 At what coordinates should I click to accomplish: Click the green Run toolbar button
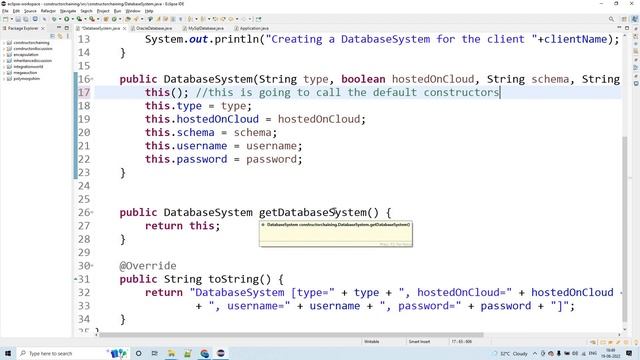(67, 19)
